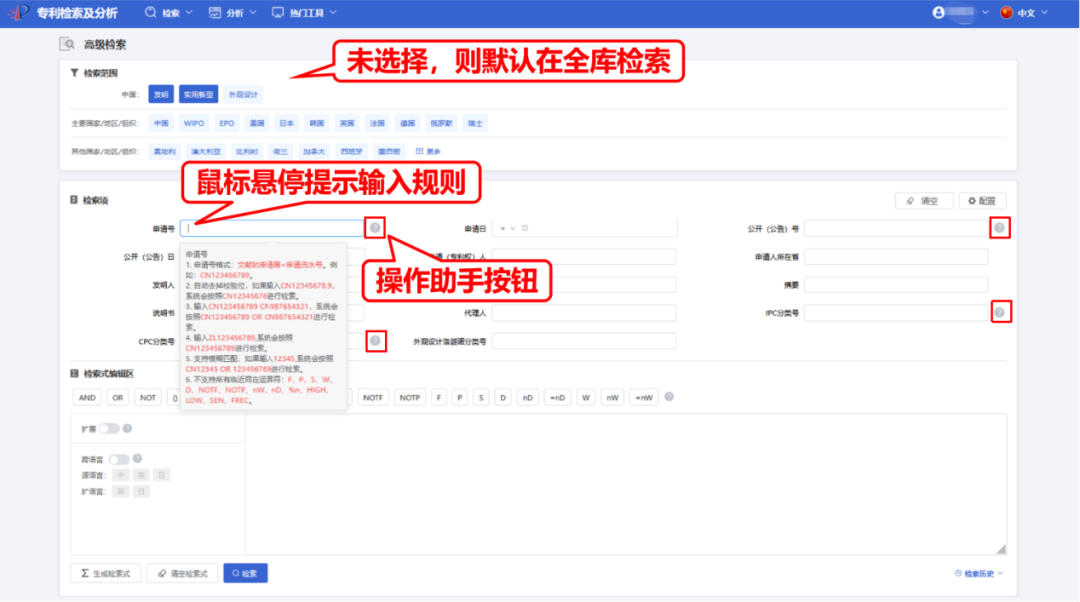This screenshot has height=602, width=1080.
Task: Click the blue 检索 search button
Action: tap(244, 573)
